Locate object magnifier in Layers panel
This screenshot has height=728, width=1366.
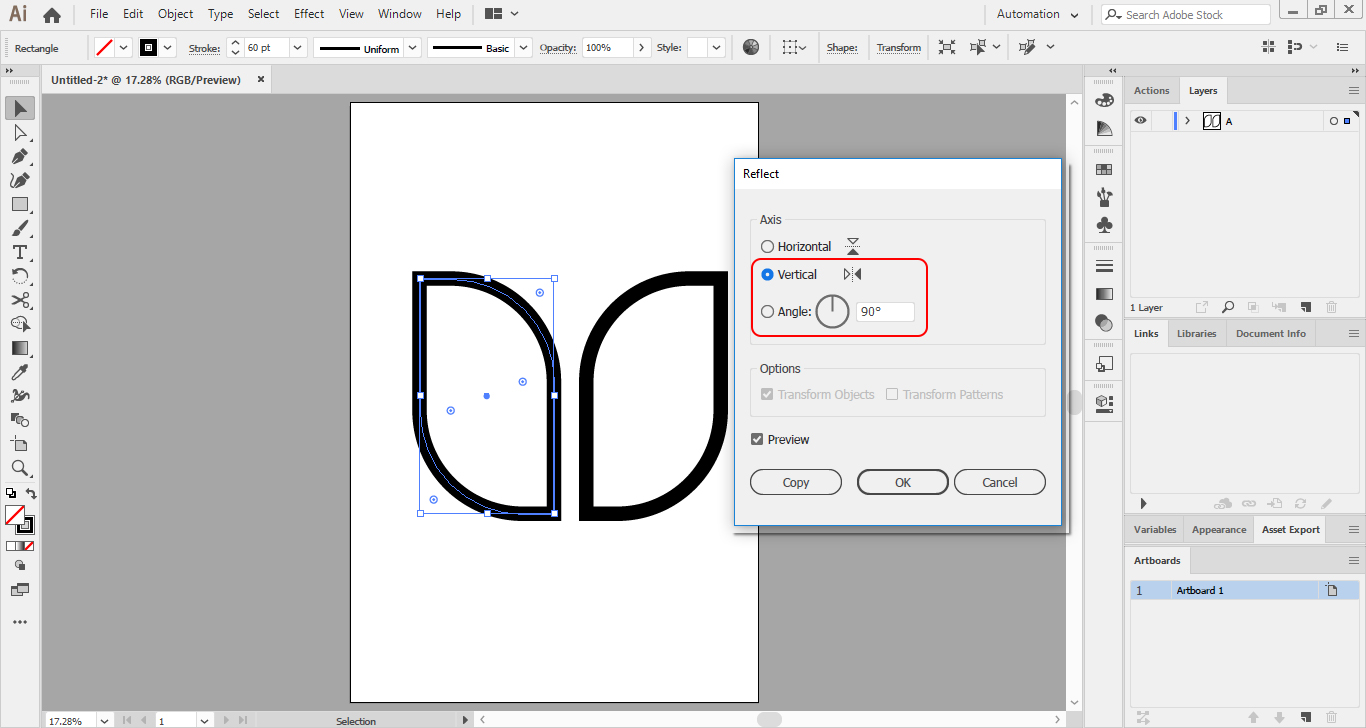coord(1227,308)
